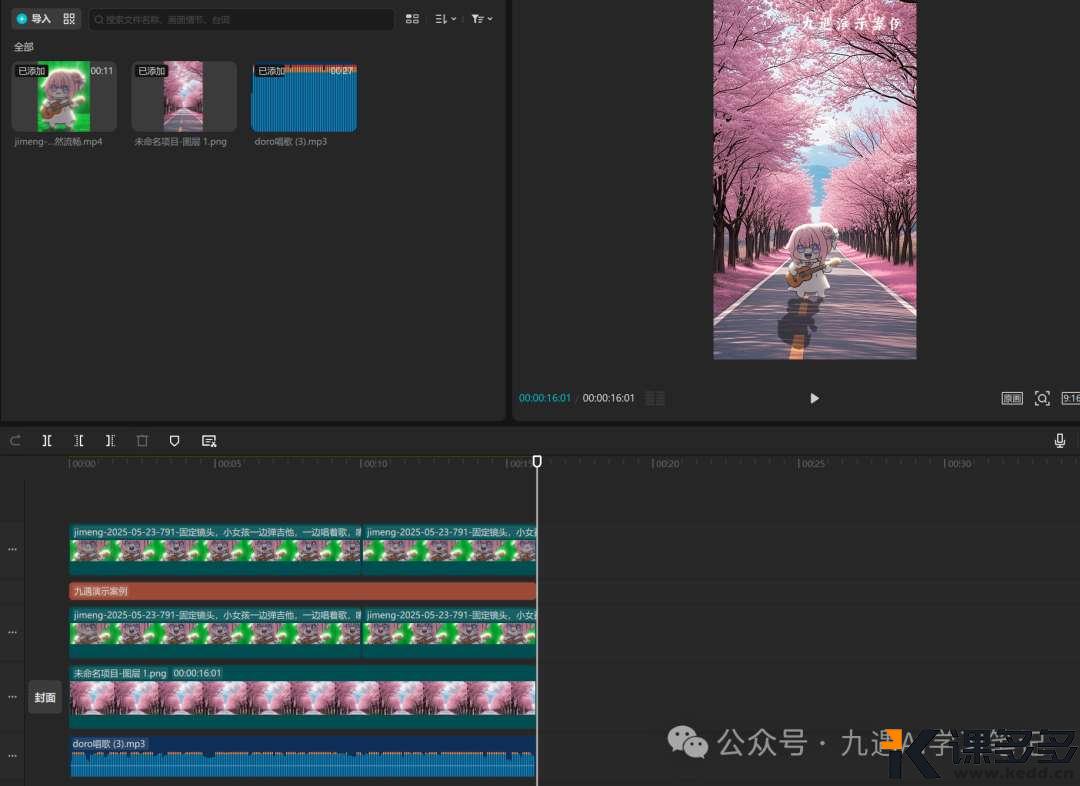Click the 00:20 mark on timeline ruler

coord(666,464)
